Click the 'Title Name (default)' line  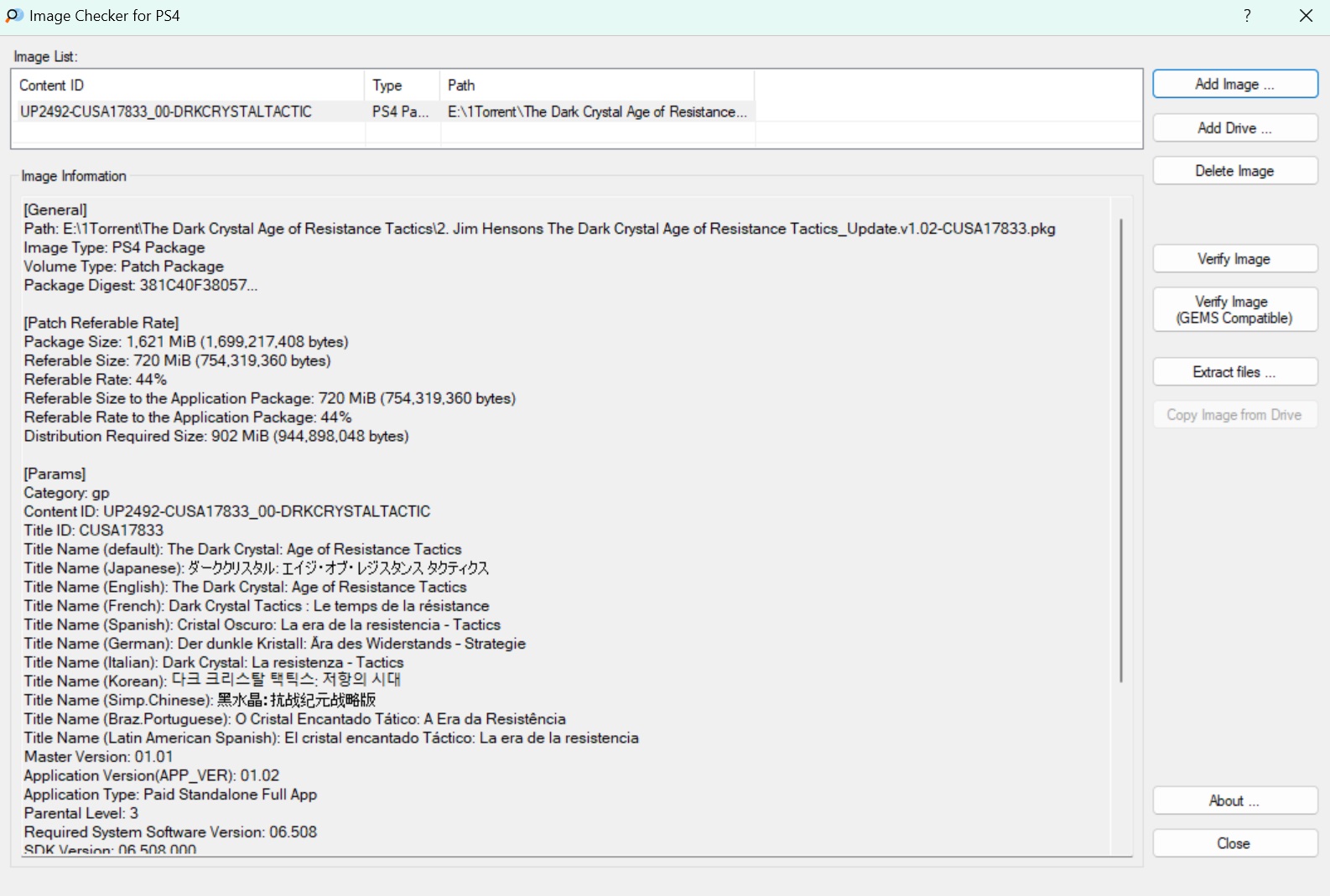tap(243, 549)
